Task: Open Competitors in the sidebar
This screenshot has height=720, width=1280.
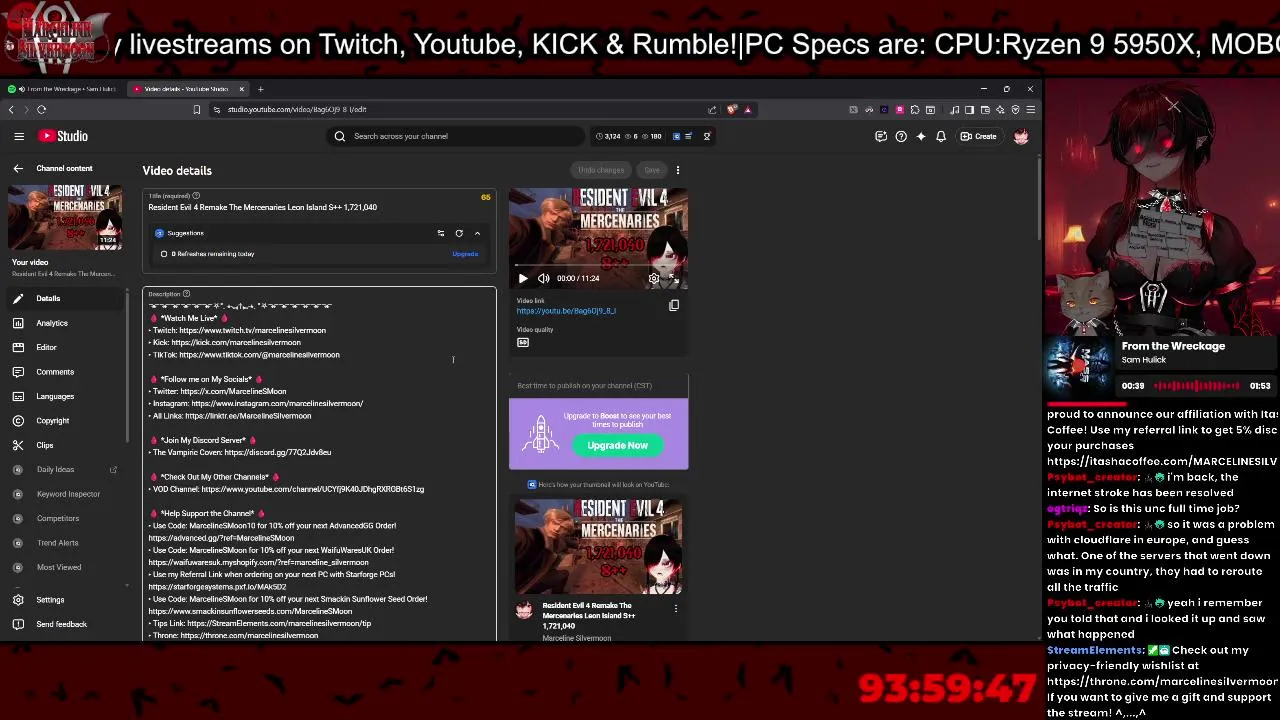Action: coord(65,518)
